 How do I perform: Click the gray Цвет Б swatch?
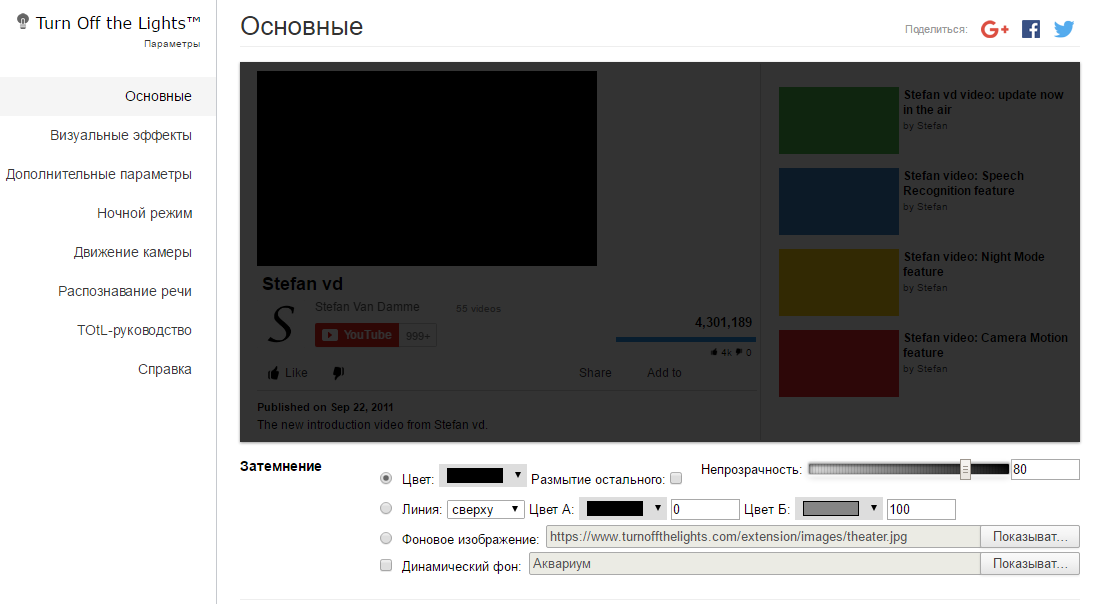coord(830,508)
